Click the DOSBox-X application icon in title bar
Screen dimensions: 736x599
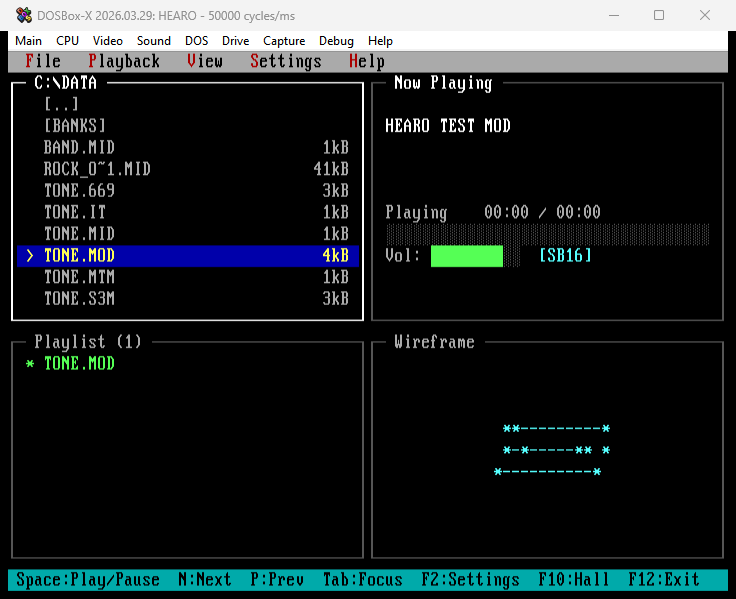point(23,15)
